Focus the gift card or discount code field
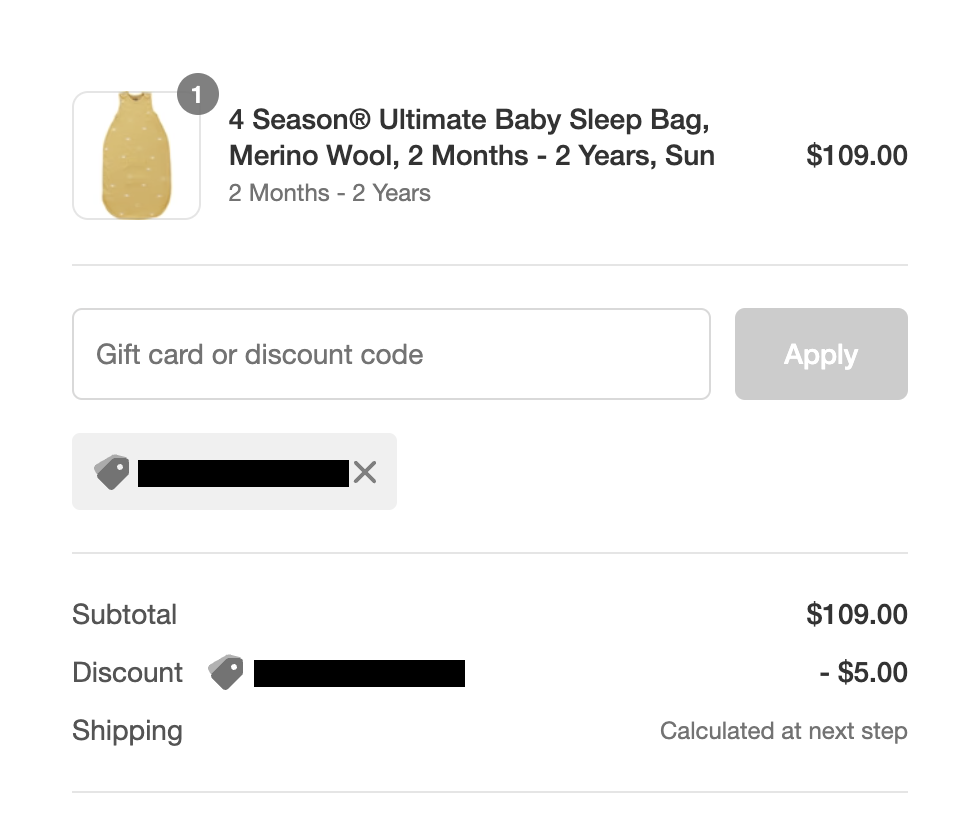The image size is (974, 816). pos(391,354)
